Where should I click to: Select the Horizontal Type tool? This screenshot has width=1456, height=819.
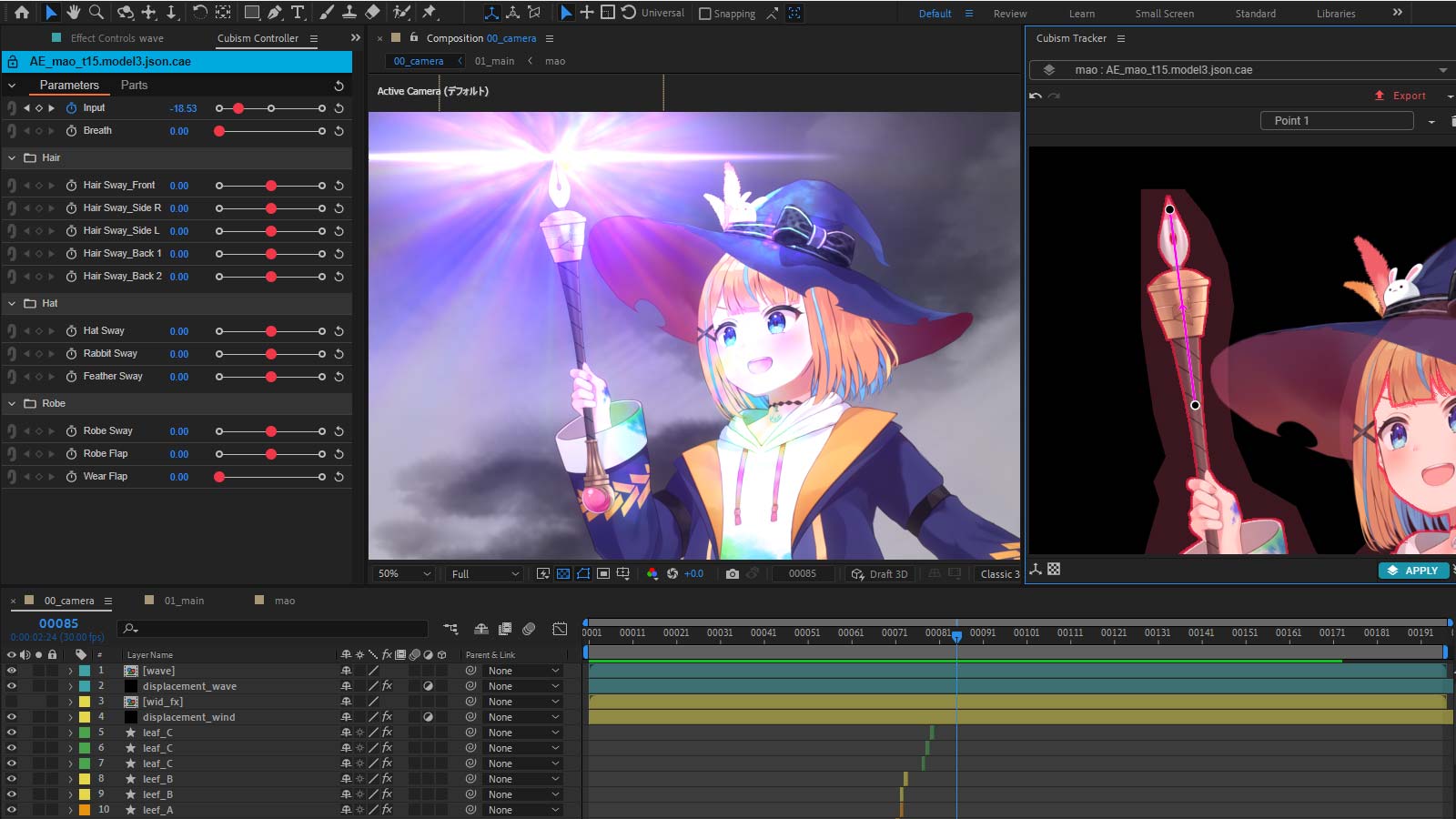pos(298,13)
